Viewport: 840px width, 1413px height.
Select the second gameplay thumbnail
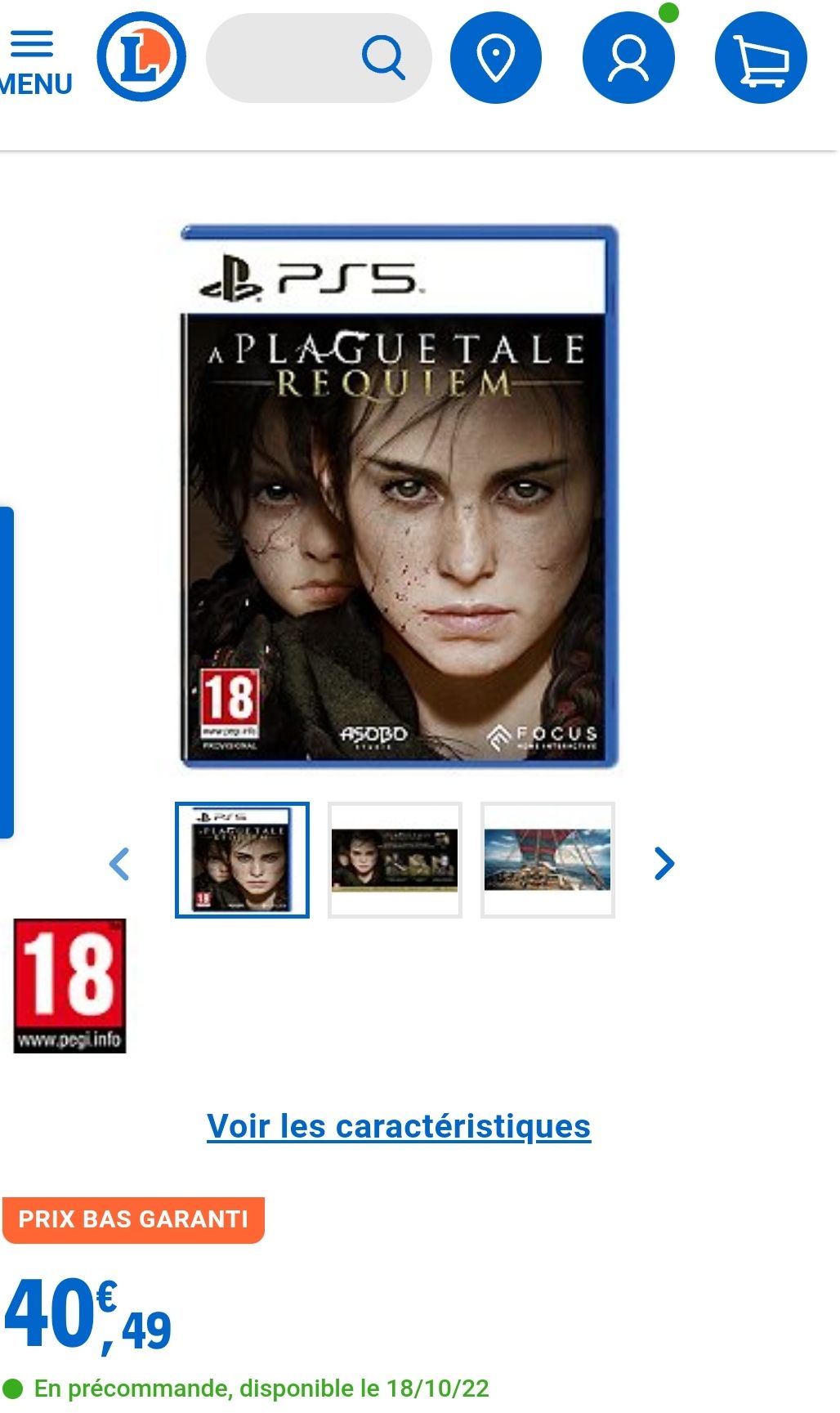(395, 860)
